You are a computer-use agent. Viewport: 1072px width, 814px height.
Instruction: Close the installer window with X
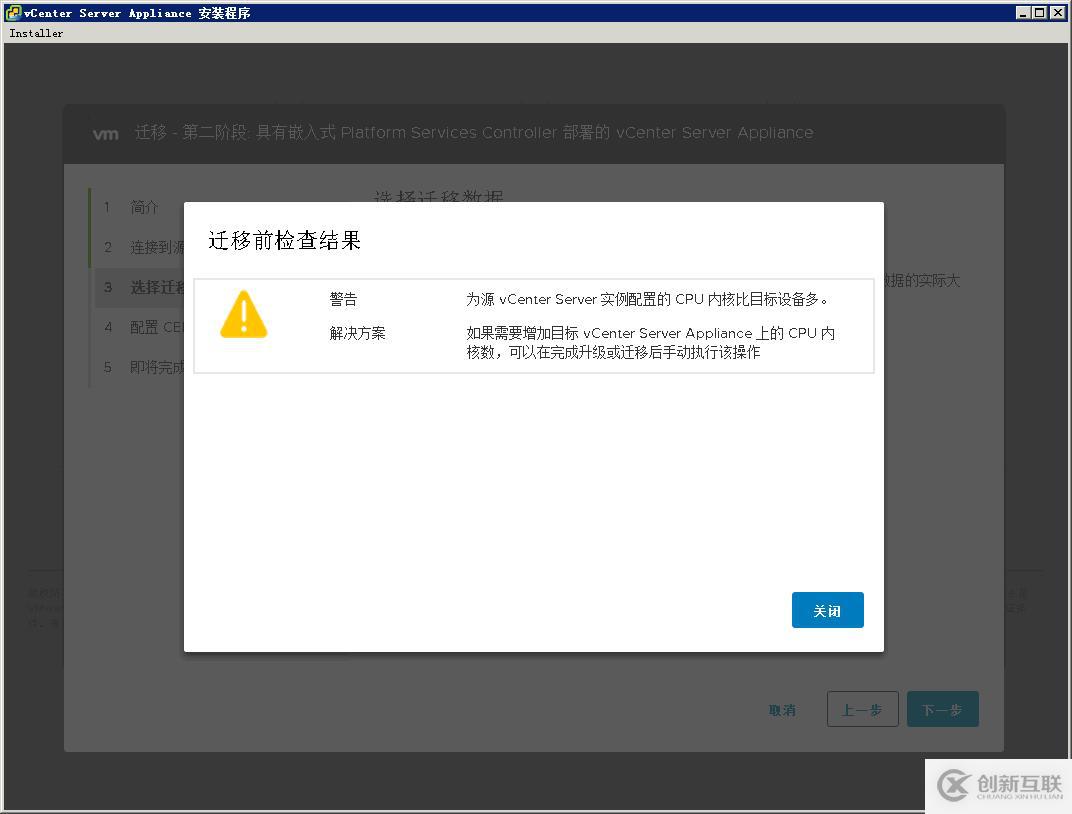pyautogui.click(x=1058, y=12)
